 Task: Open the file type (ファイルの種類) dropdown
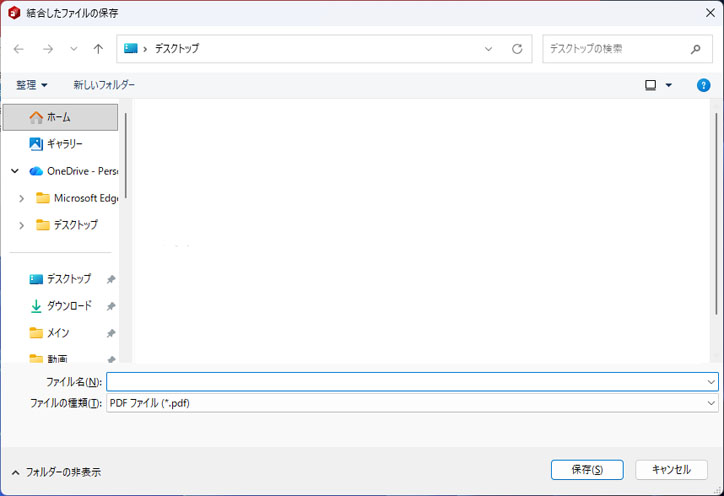point(711,403)
